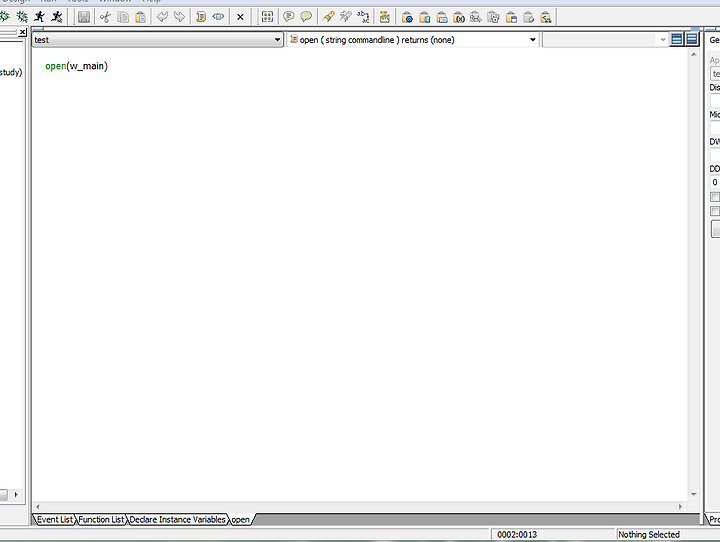Cut selection with scissors icon
The height and width of the screenshot is (542, 720).
[105, 17]
